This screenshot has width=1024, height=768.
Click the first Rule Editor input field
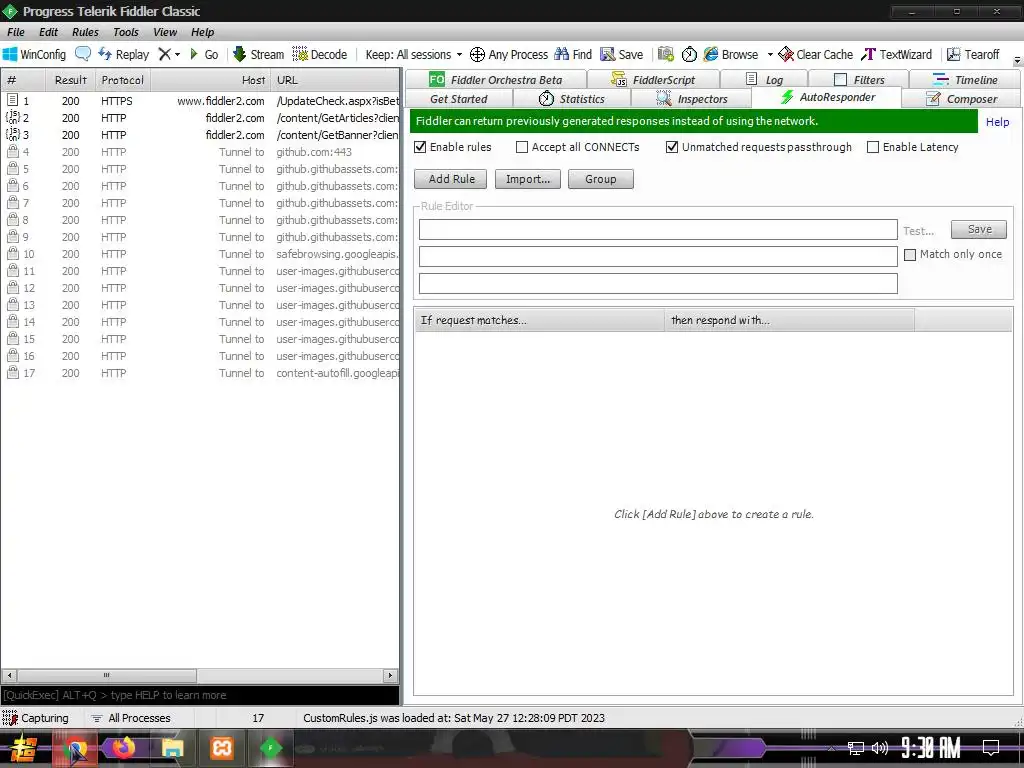point(658,229)
